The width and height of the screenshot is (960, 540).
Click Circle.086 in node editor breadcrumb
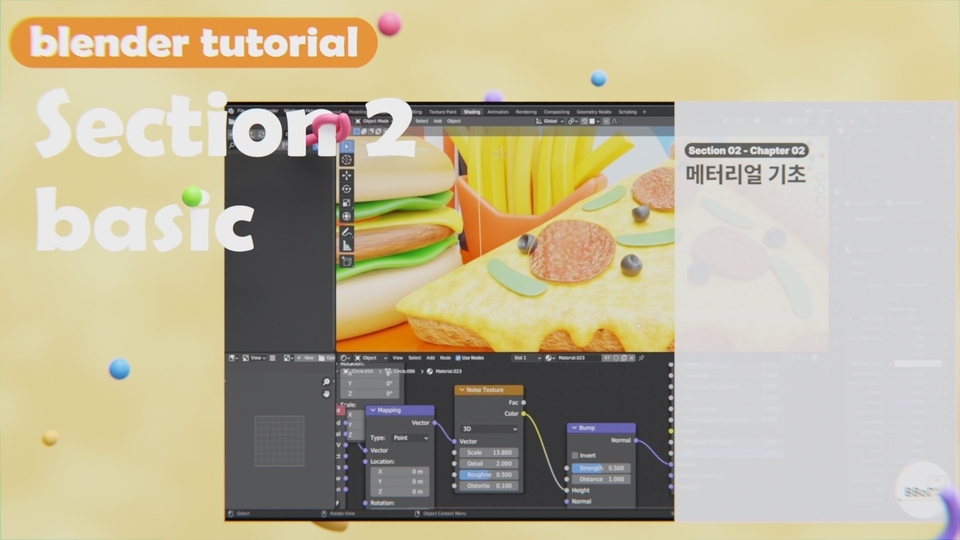tap(404, 371)
